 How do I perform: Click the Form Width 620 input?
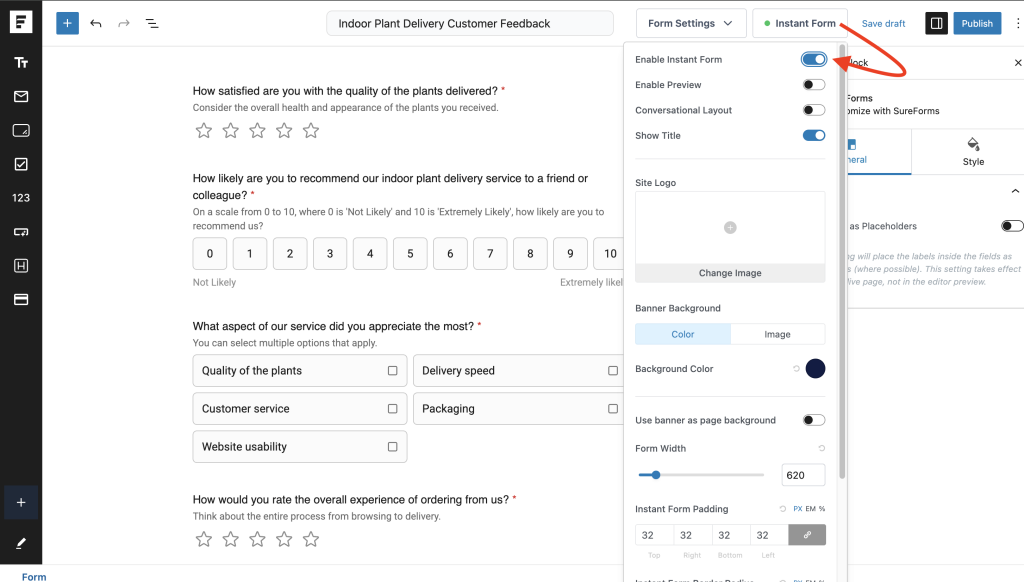[x=803, y=476]
